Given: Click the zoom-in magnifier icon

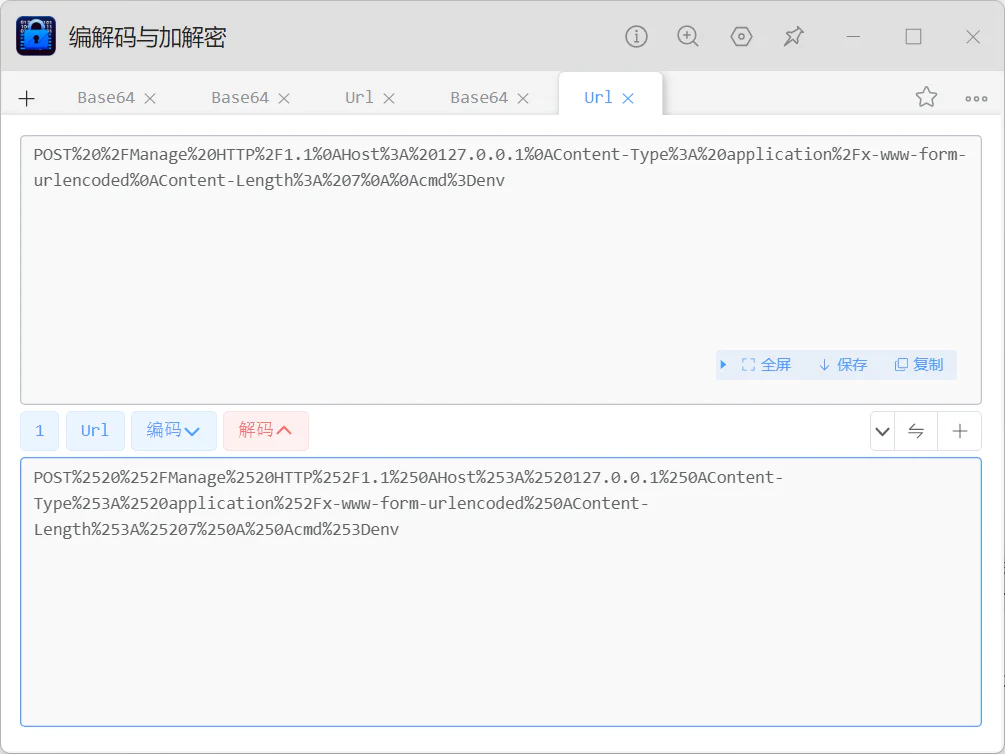Looking at the screenshot, I should [x=688, y=37].
